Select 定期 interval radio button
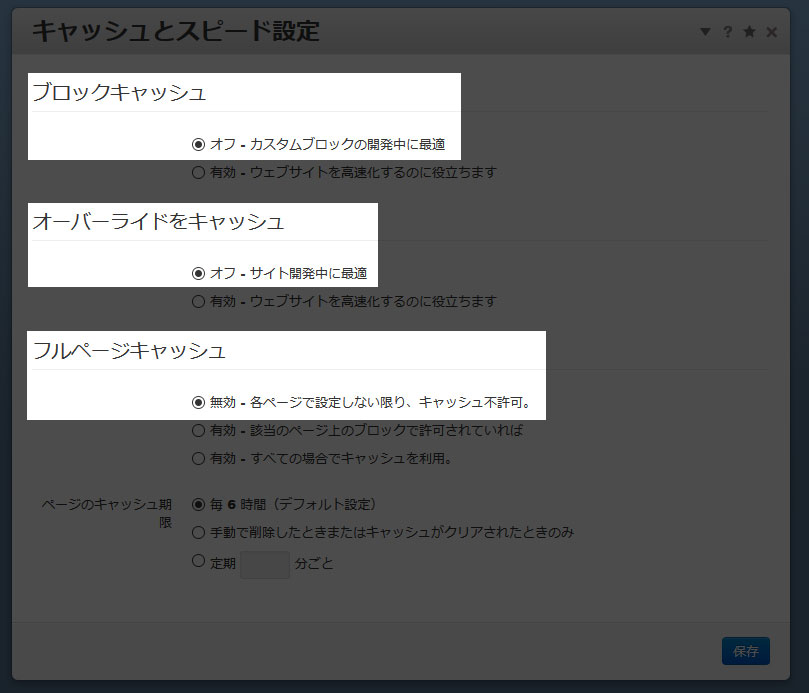The width and height of the screenshot is (809, 693). (198, 560)
